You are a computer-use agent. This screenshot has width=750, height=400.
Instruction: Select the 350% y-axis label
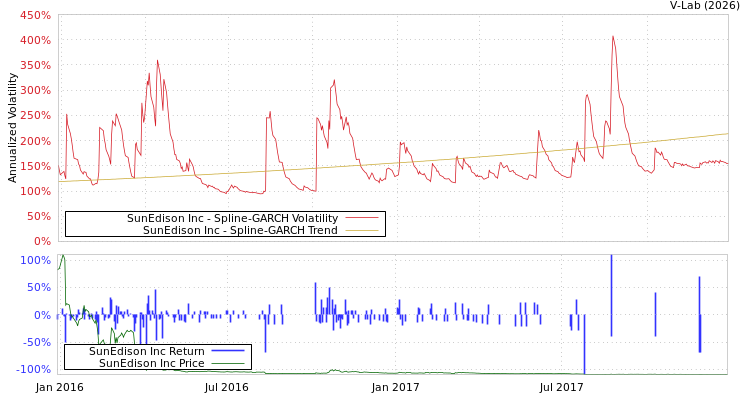[x=35, y=66]
